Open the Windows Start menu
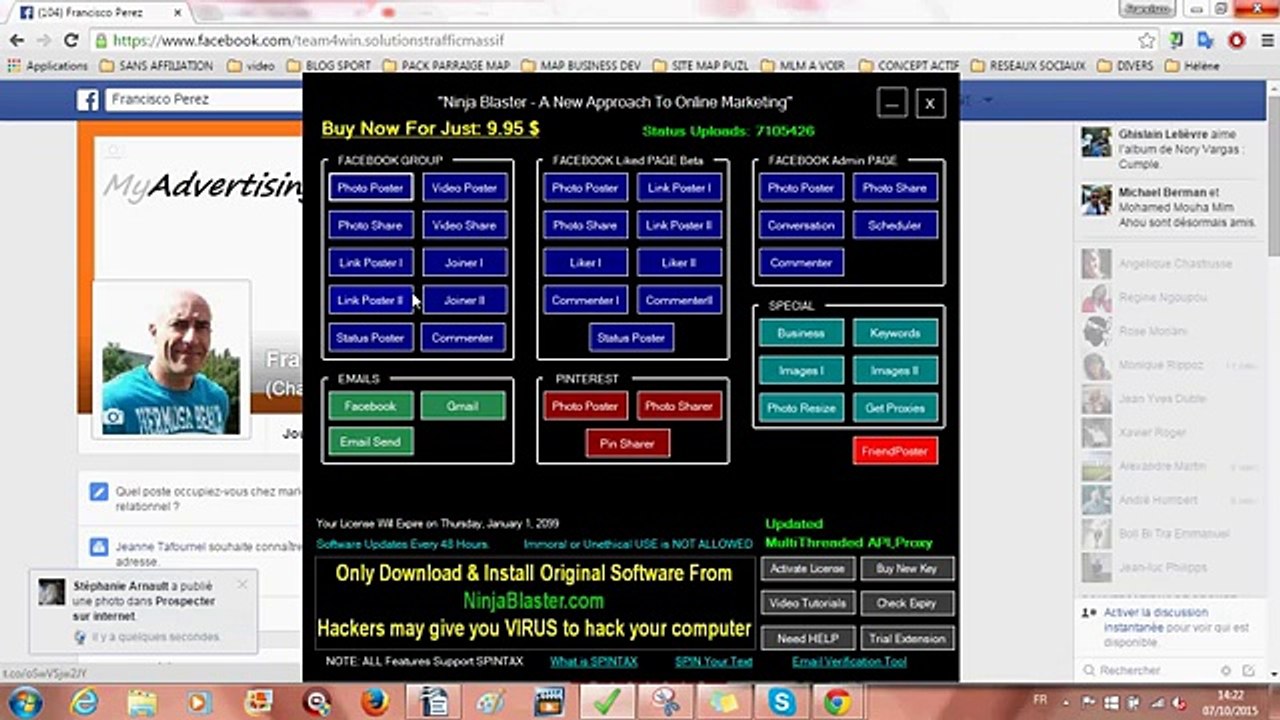The image size is (1280, 720). [22, 701]
